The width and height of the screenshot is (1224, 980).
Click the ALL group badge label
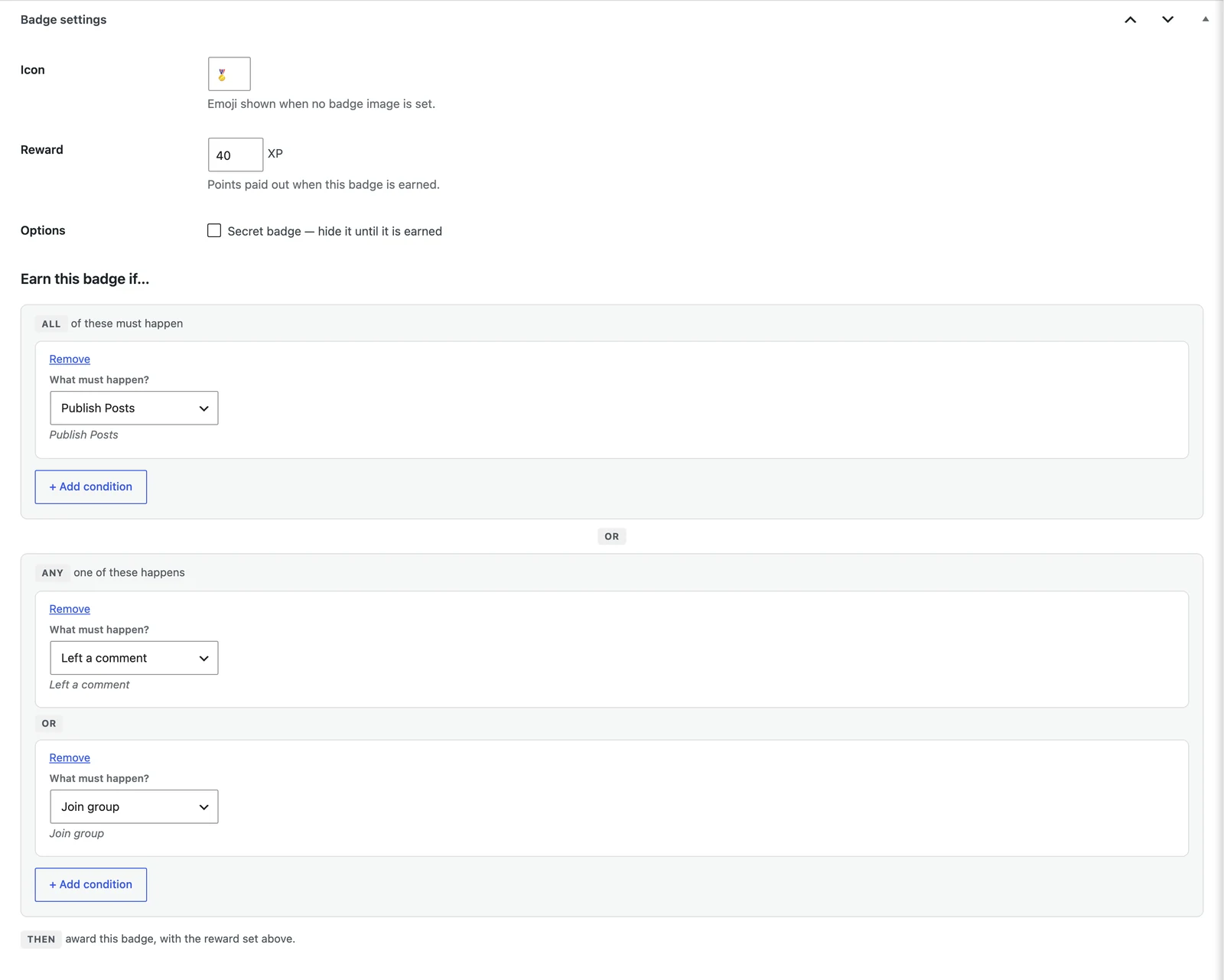51,324
